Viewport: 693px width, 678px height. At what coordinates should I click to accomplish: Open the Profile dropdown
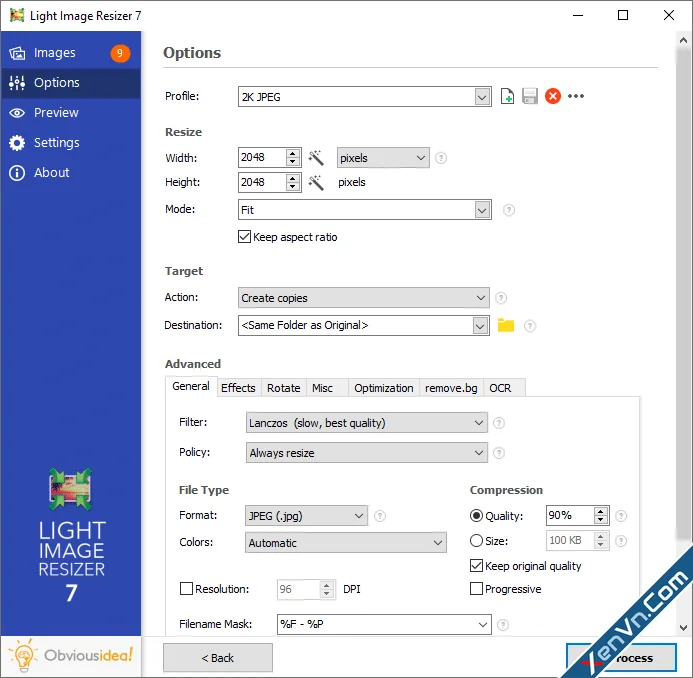[x=482, y=97]
